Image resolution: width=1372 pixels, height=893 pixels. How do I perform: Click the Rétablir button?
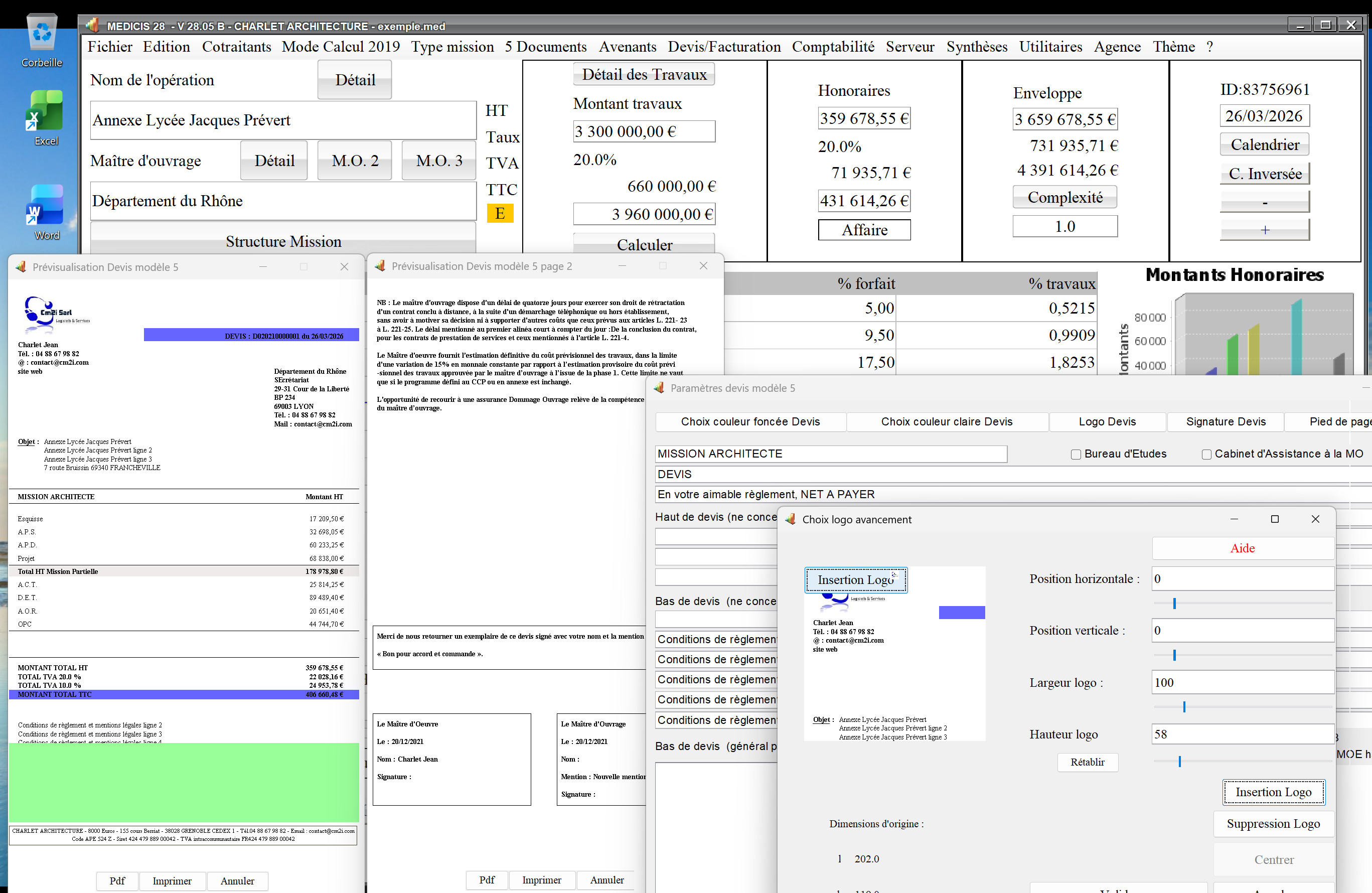[x=1087, y=762]
